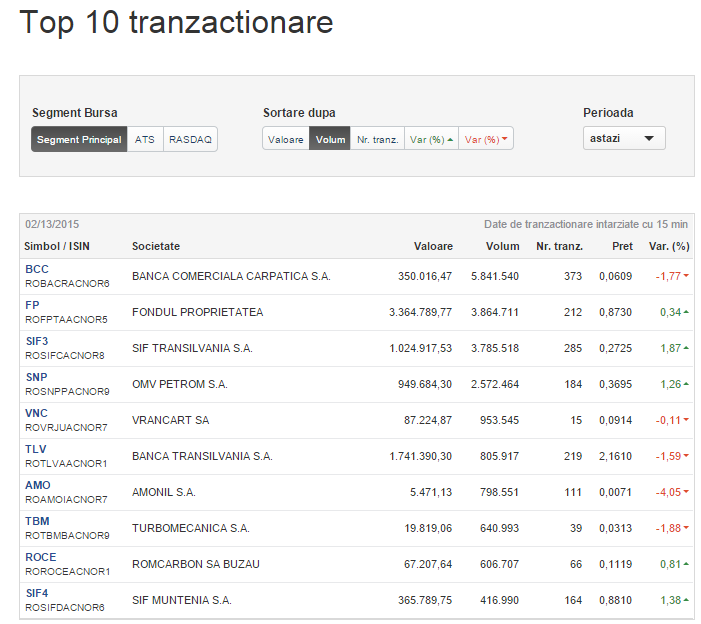
Task: Click the green up arrow next to 1,26
Action: tap(686, 384)
